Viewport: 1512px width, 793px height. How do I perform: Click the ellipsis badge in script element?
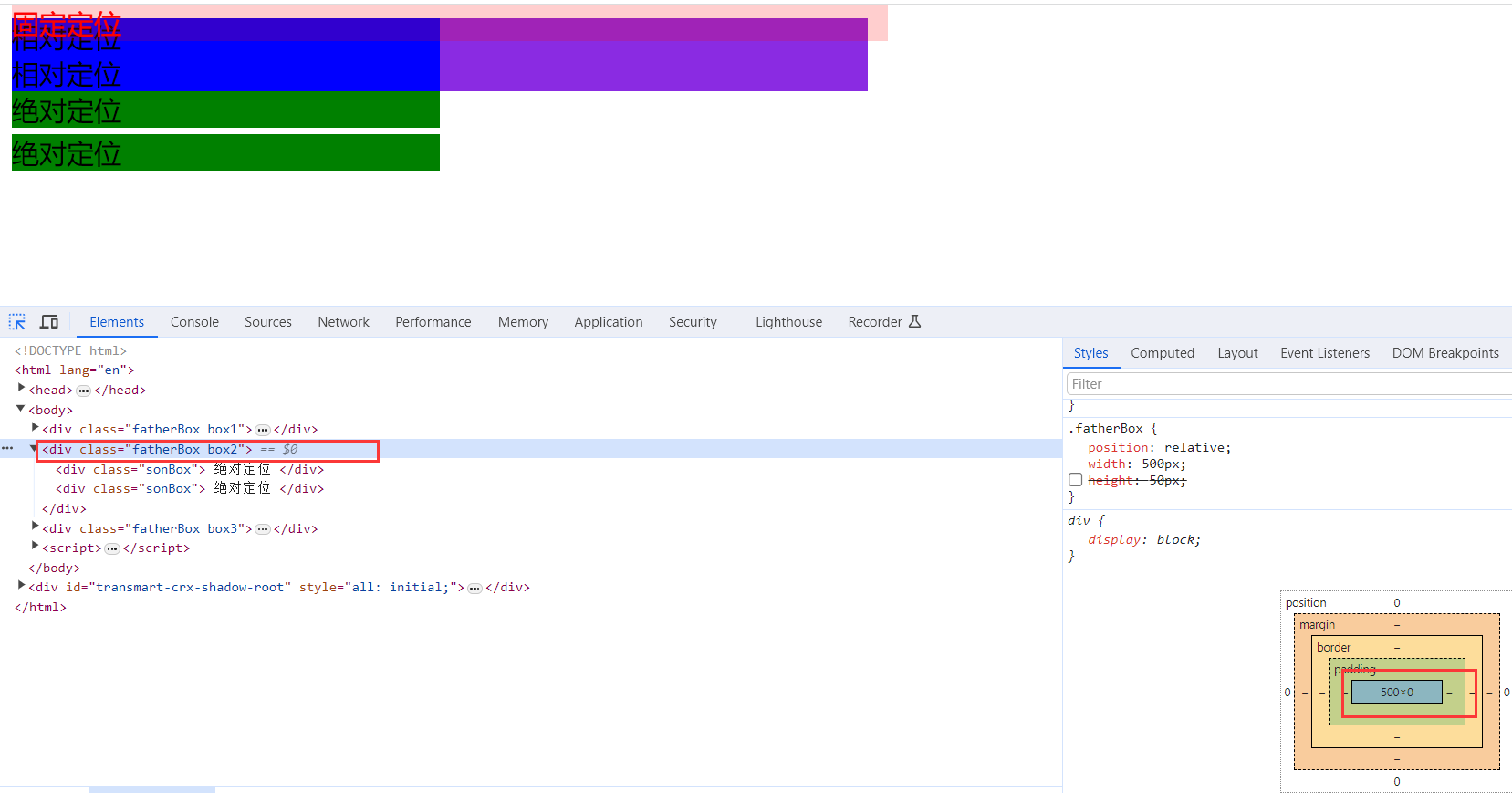(112, 548)
